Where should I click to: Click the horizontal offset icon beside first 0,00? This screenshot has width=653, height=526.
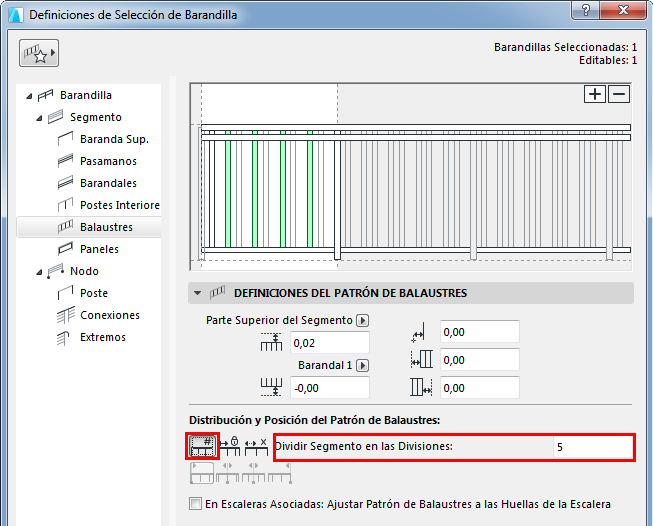click(418, 332)
